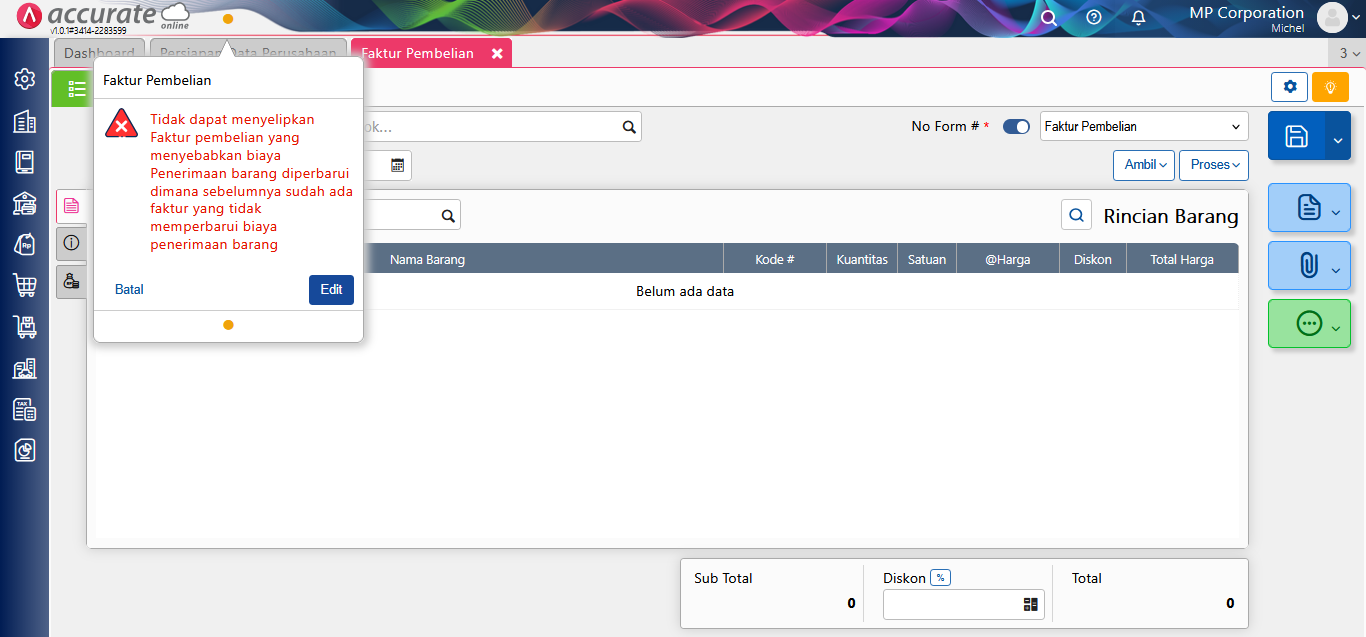1366x637 pixels.
Task: Open the Inventory trolley icon in sidebar
Action: click(25, 326)
